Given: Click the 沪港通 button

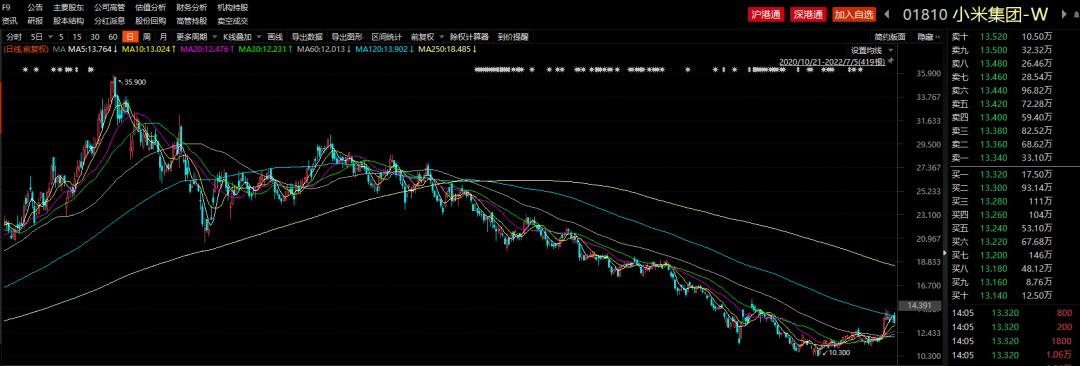Looking at the screenshot, I should 766,14.
